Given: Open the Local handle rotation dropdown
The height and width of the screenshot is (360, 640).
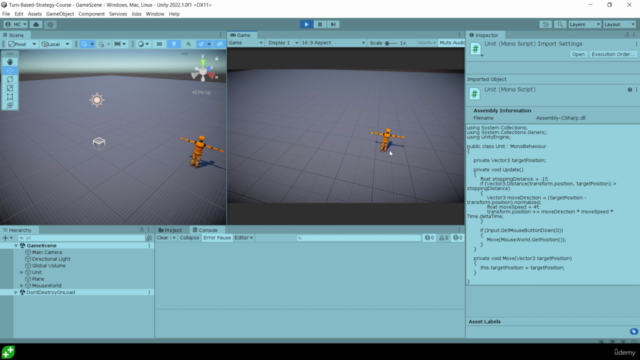Looking at the screenshot, I should tap(55, 44).
